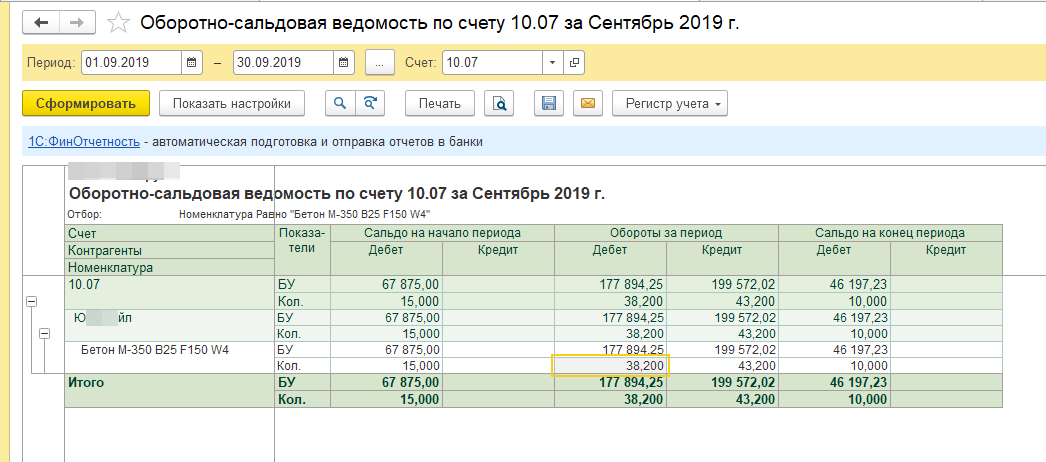Add report to favorites with star
Image resolution: width=1046 pixels, height=462 pixels.
[x=118, y=22]
